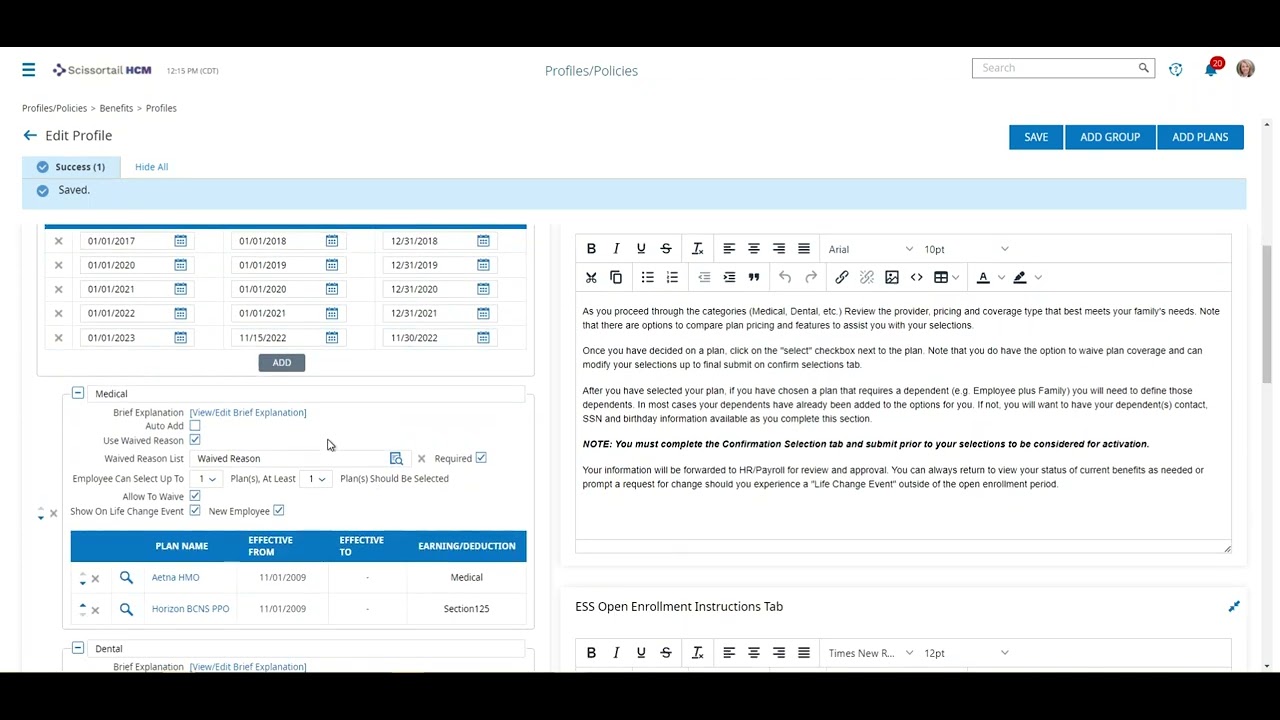The image size is (1280, 720).
Task: Insert image using picture icon
Action: coord(892,277)
